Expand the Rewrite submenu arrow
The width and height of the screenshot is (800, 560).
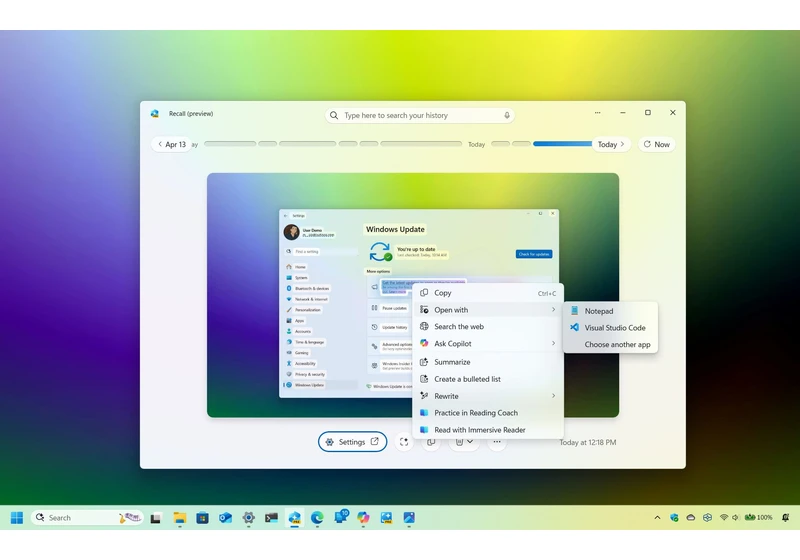click(553, 396)
